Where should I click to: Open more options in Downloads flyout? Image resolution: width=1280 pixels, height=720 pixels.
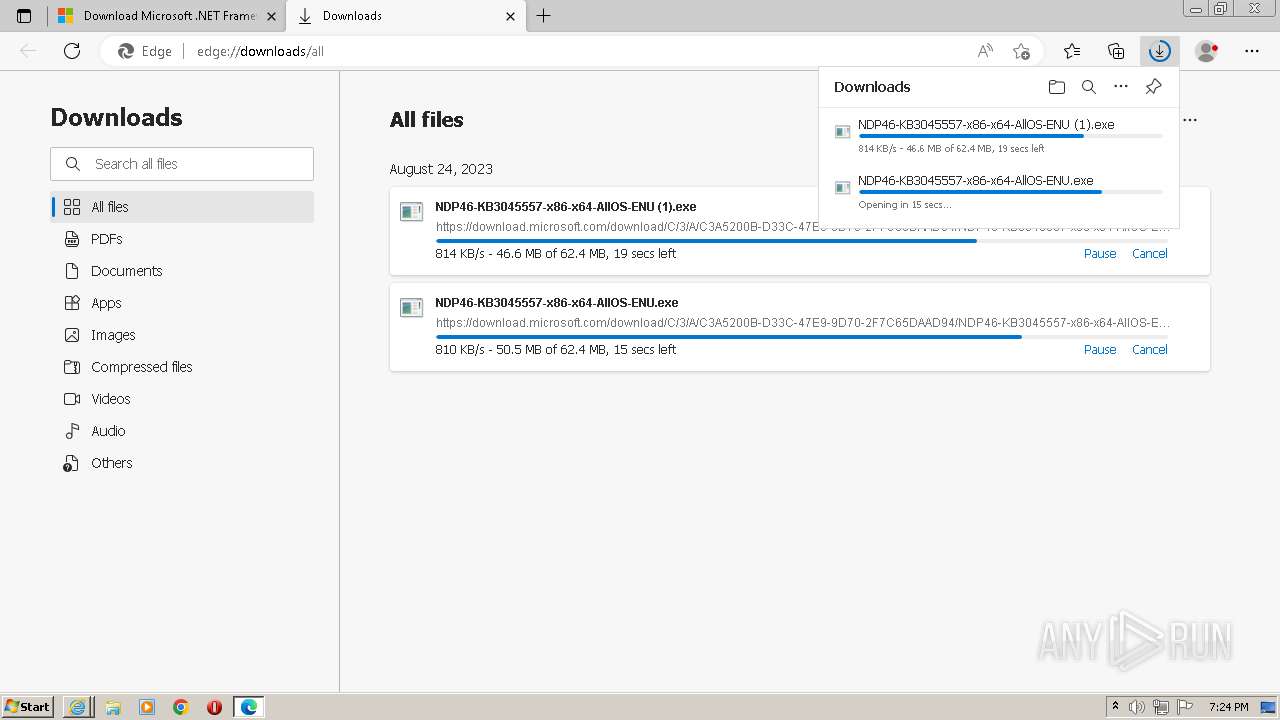1121,87
